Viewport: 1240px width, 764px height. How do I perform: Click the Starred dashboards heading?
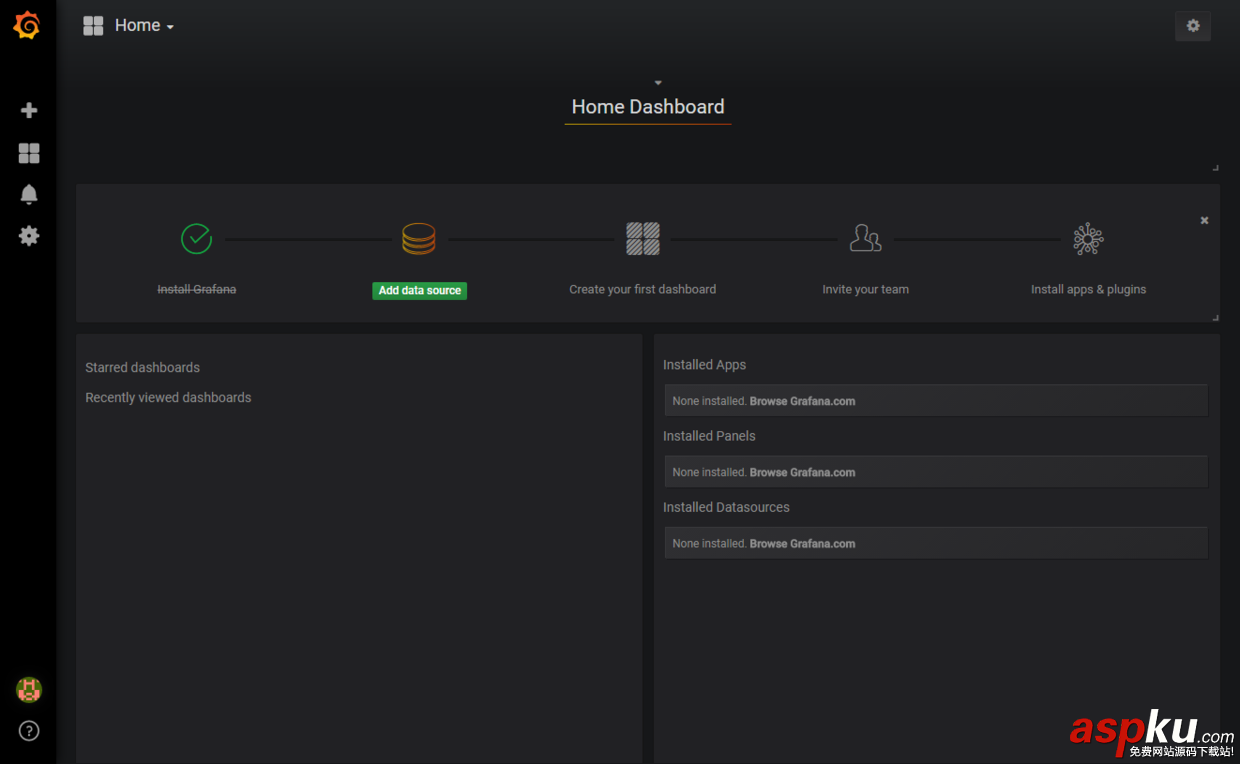(143, 367)
